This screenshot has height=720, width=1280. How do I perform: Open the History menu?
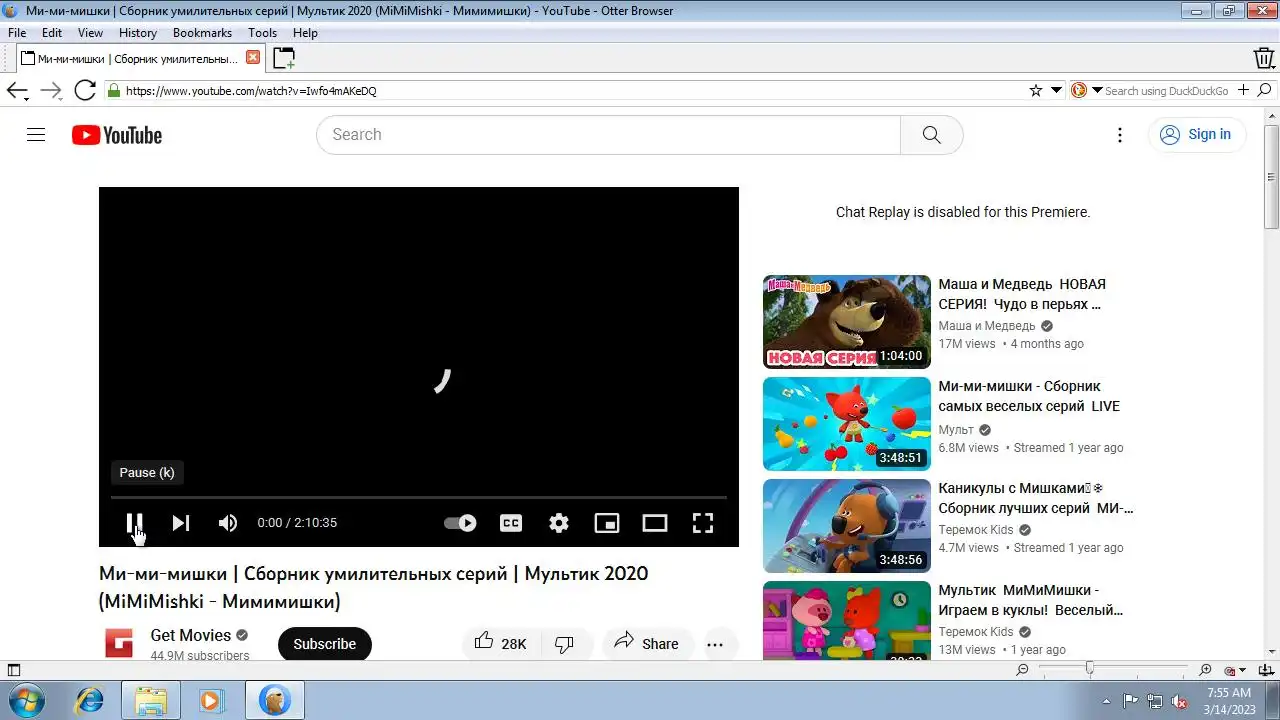(x=138, y=33)
